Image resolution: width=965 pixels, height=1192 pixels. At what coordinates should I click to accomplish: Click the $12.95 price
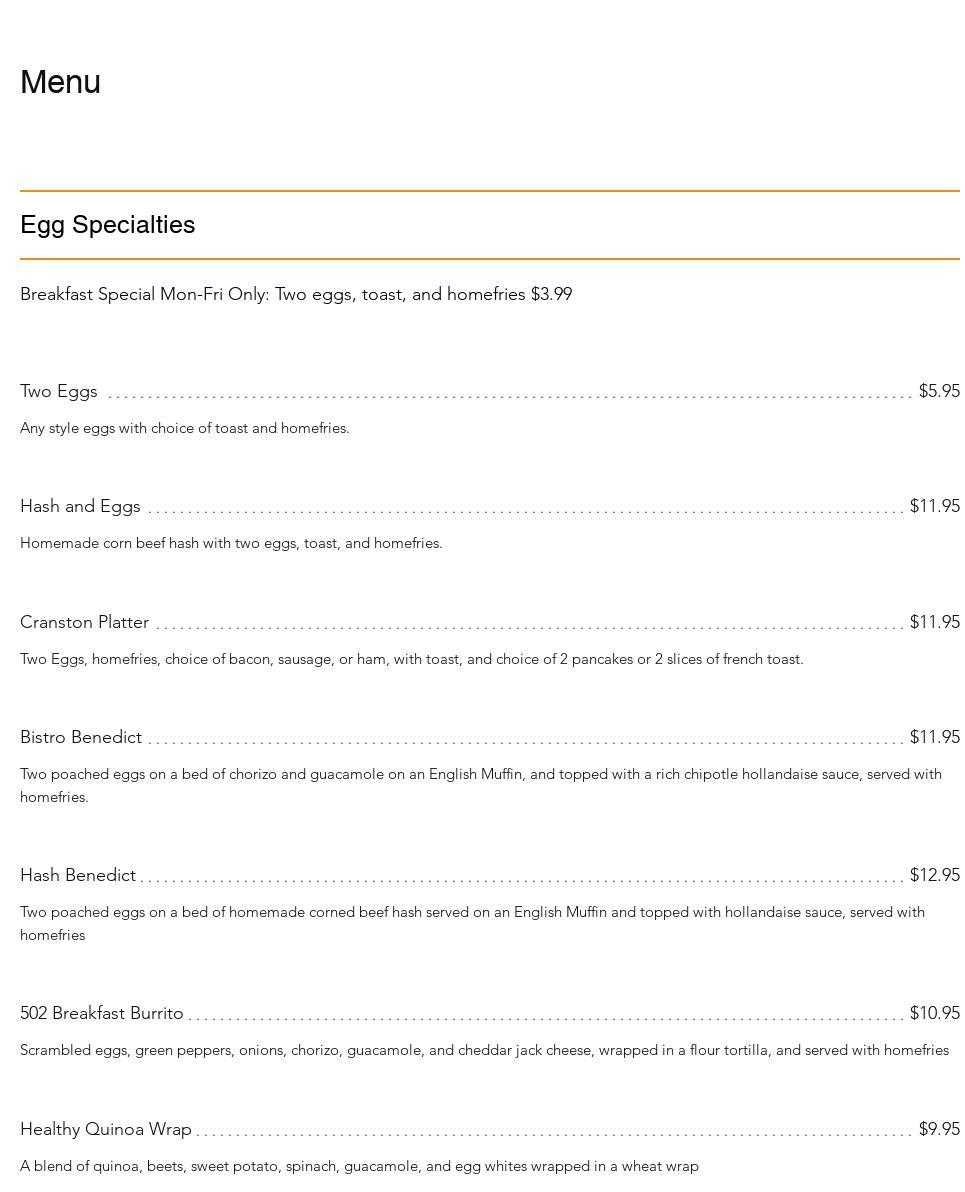[x=934, y=875]
